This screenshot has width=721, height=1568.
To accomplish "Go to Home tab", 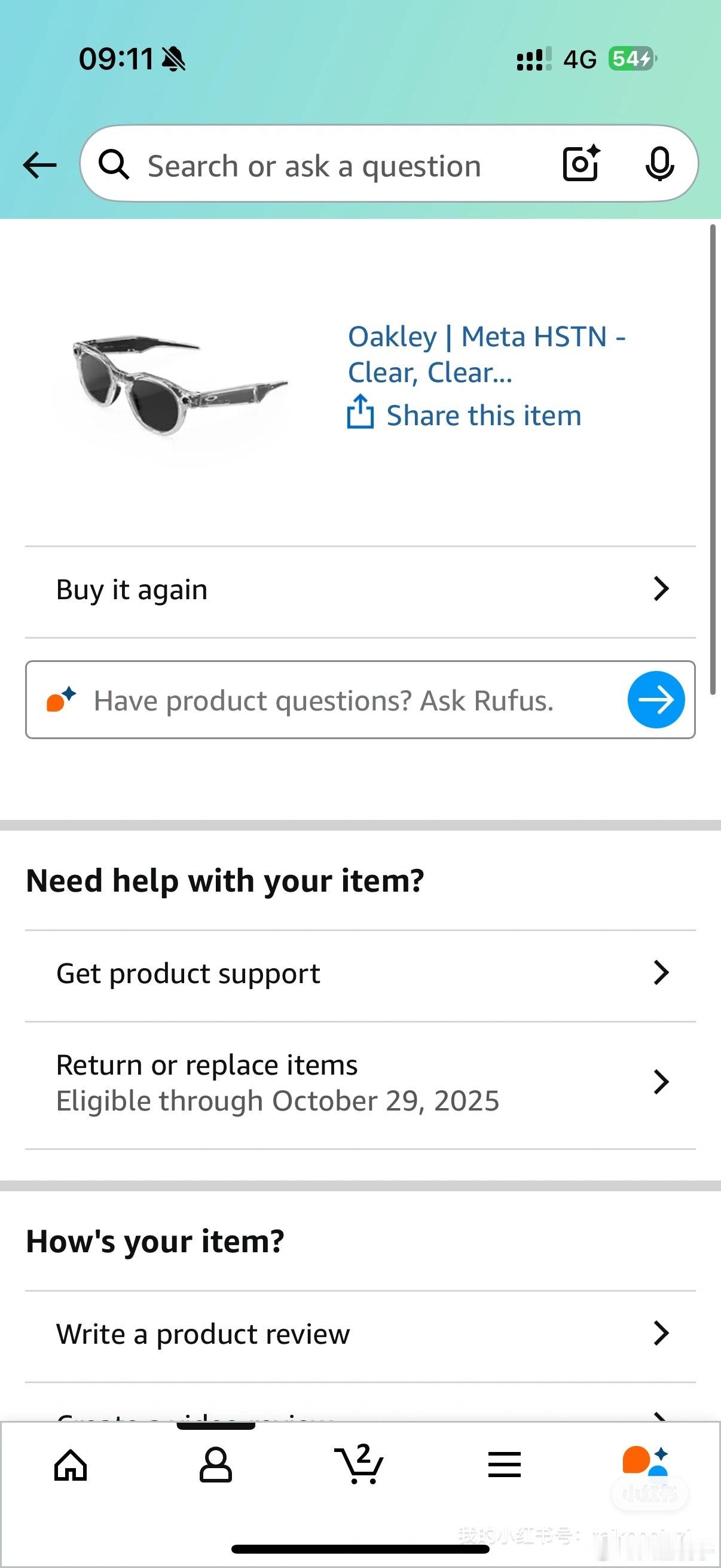I will pos(71,1465).
